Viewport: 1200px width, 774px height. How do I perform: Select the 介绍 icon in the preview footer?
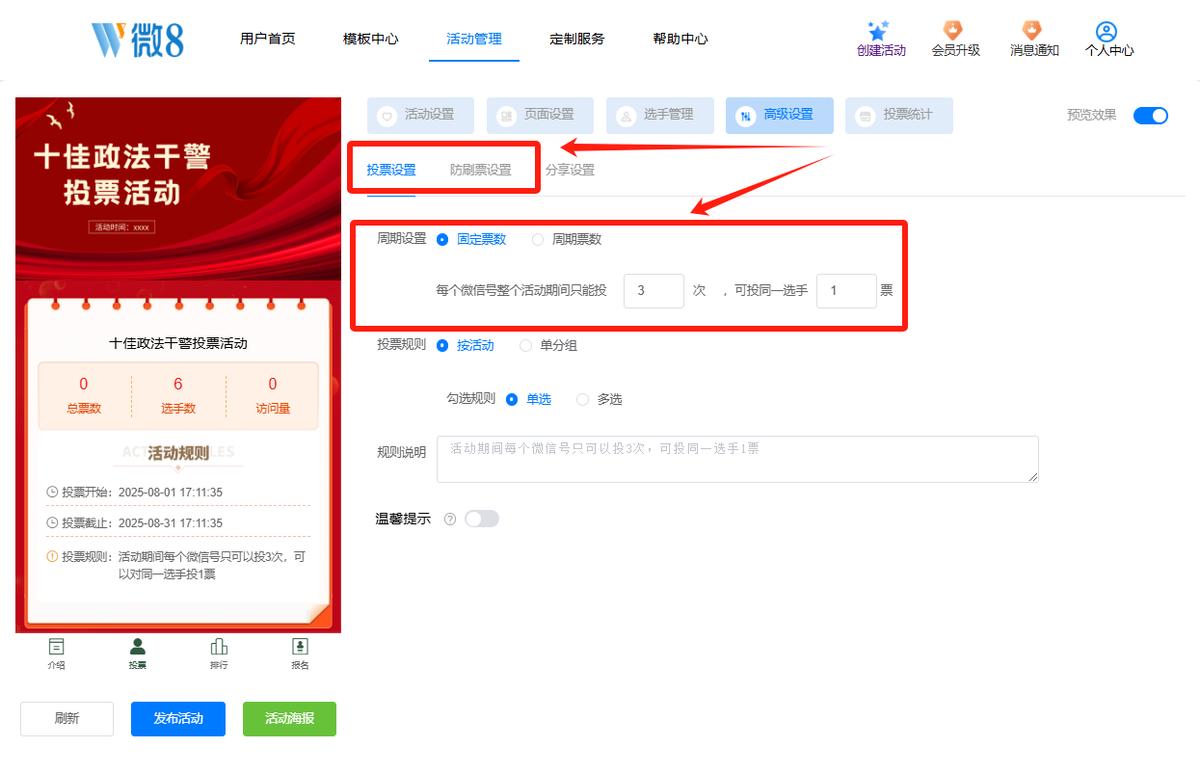point(57,647)
